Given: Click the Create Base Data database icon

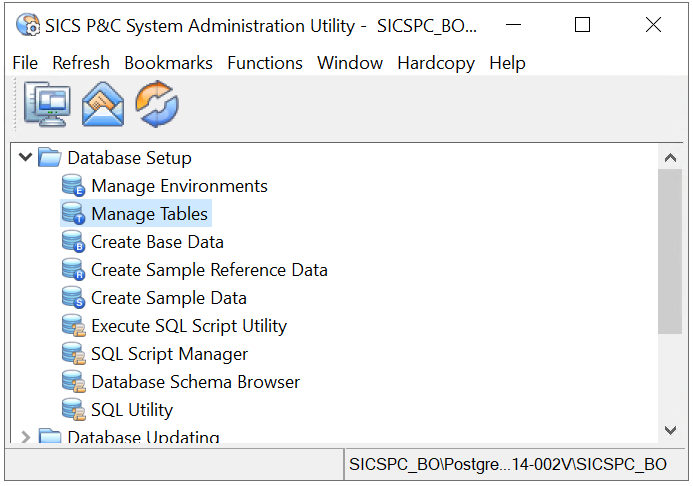Looking at the screenshot, I should (74, 242).
